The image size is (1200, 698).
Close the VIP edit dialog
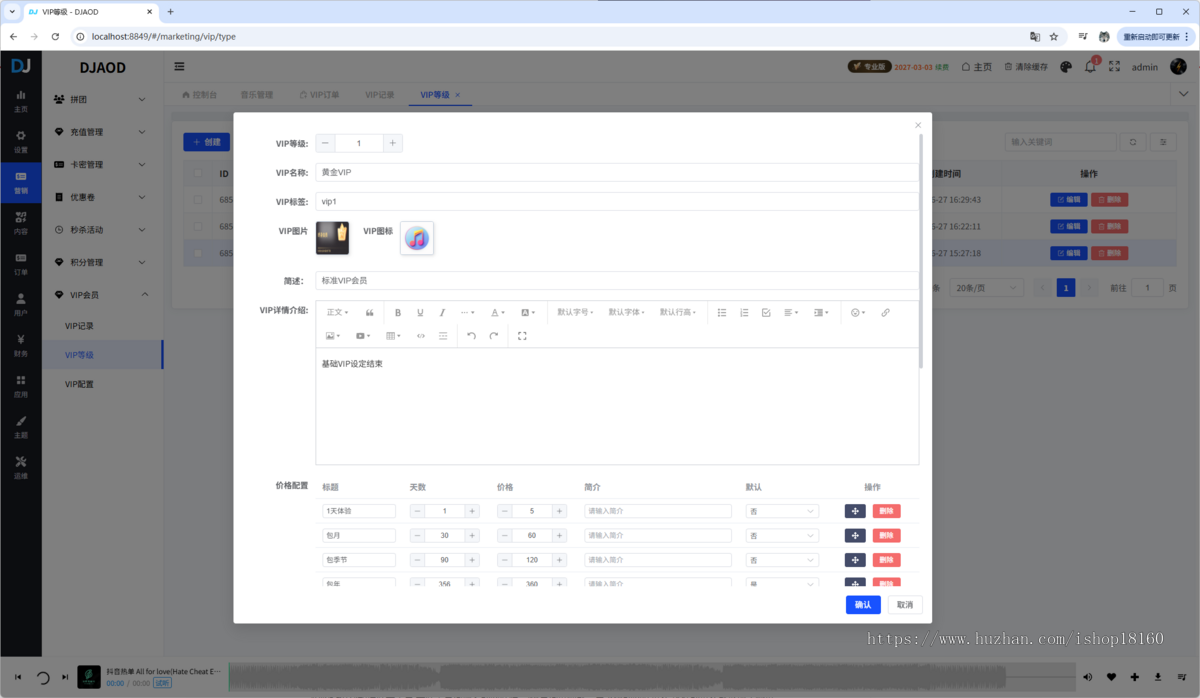918,125
